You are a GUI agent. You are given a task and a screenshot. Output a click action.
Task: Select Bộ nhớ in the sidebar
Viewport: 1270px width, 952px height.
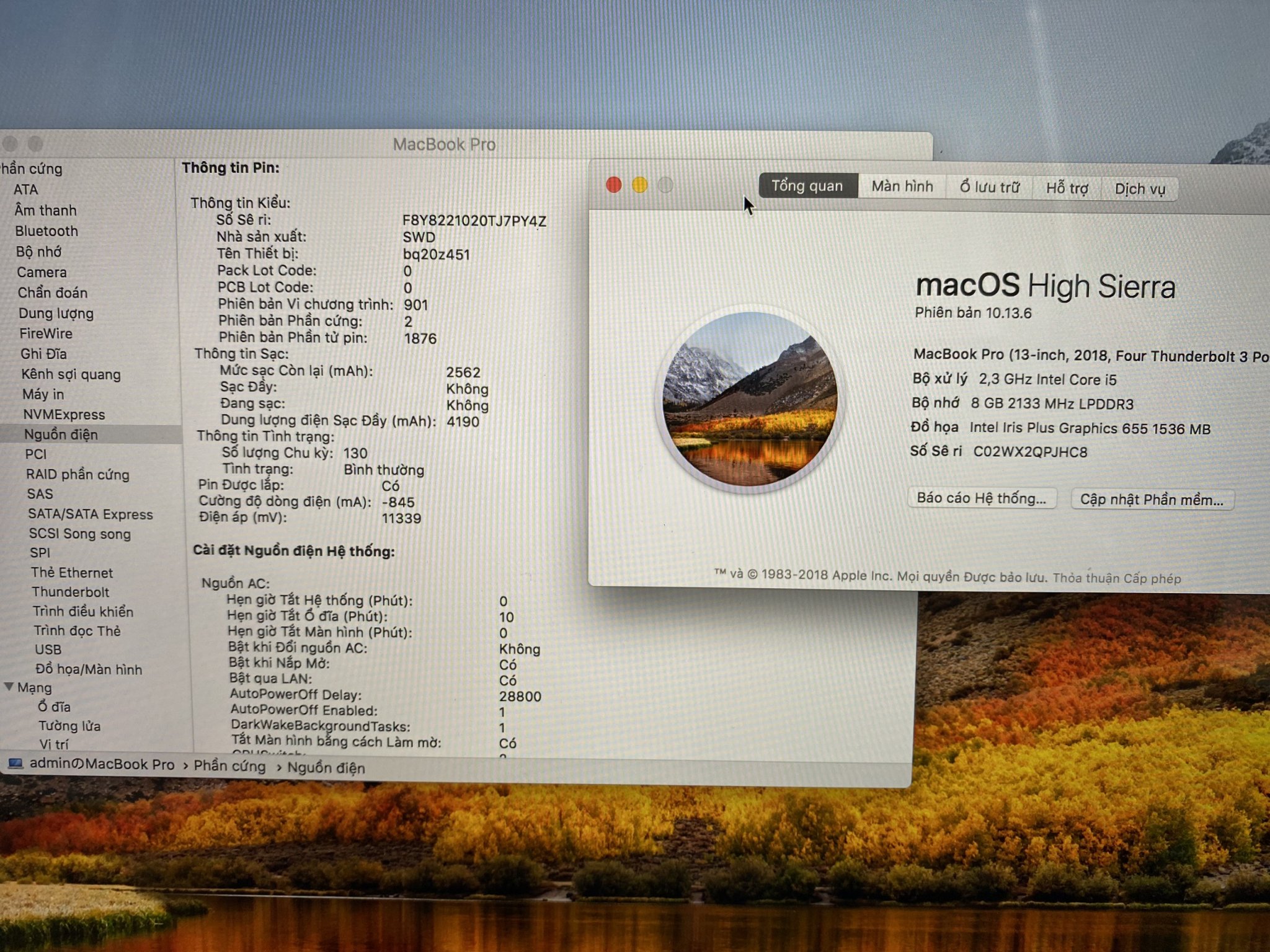[x=39, y=252]
